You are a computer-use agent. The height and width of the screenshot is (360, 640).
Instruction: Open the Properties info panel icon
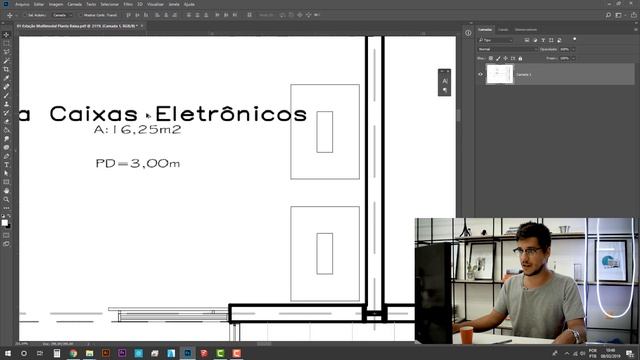pyautogui.click(x=468, y=33)
